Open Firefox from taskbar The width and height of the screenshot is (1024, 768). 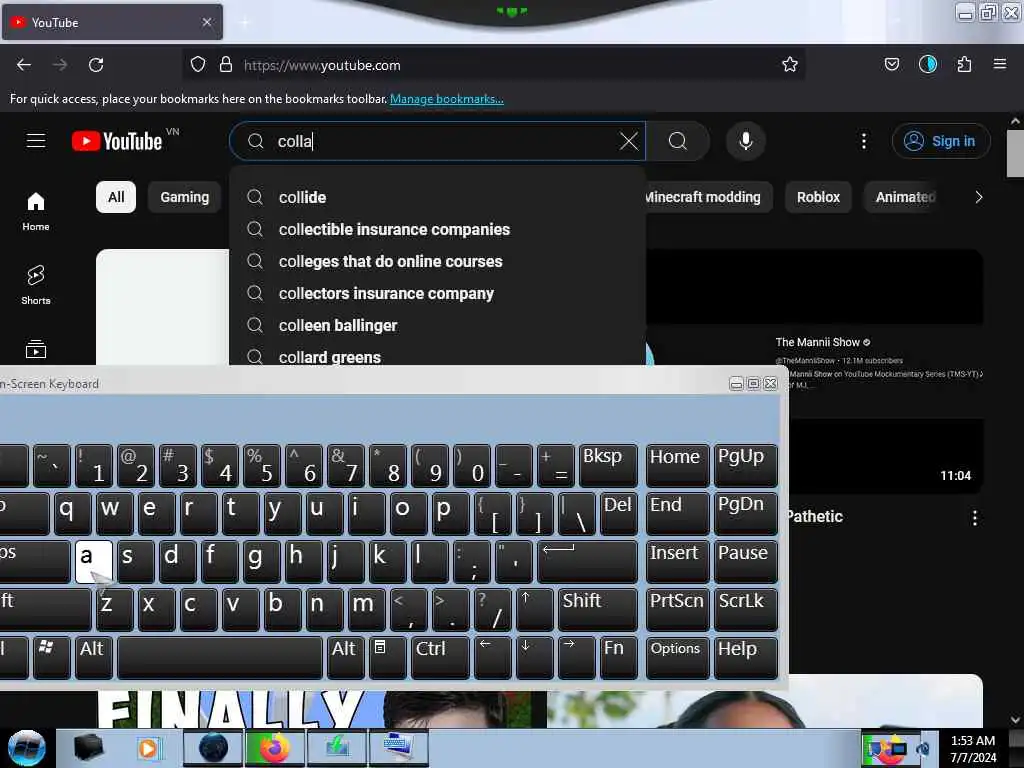pyautogui.click(x=274, y=748)
